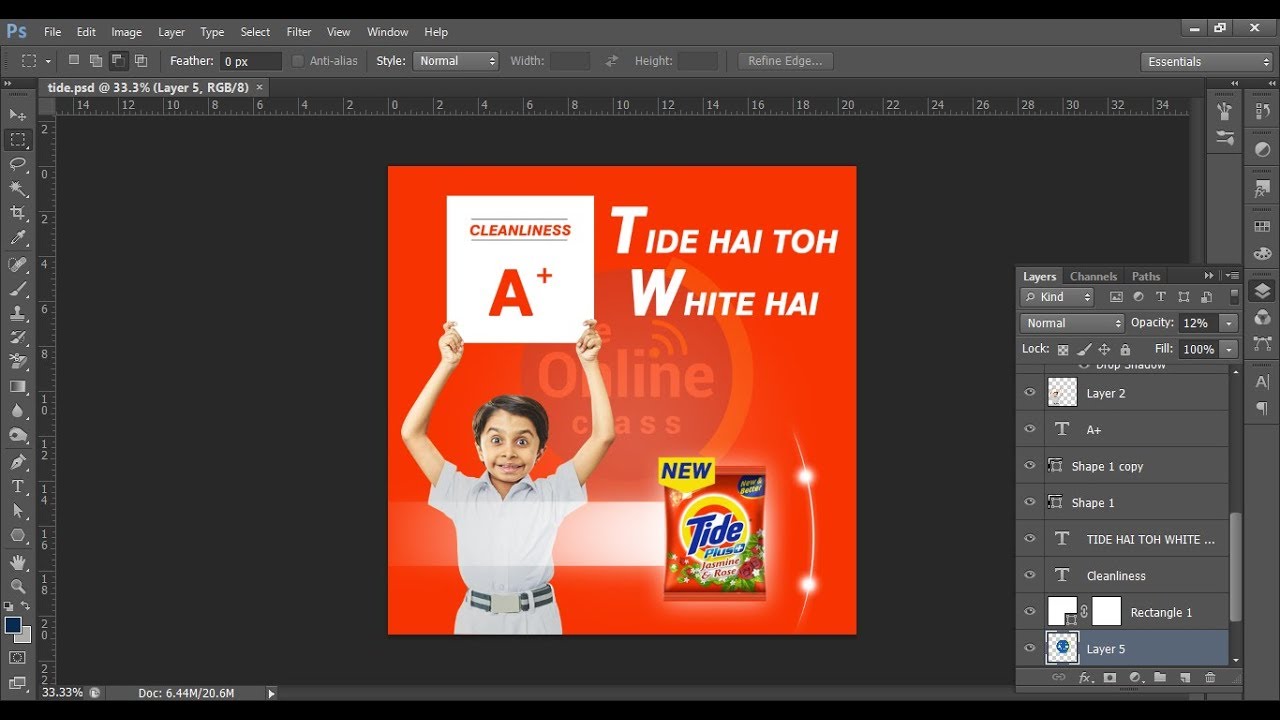Select the Move tool
The width and height of the screenshot is (1280, 720).
18,115
